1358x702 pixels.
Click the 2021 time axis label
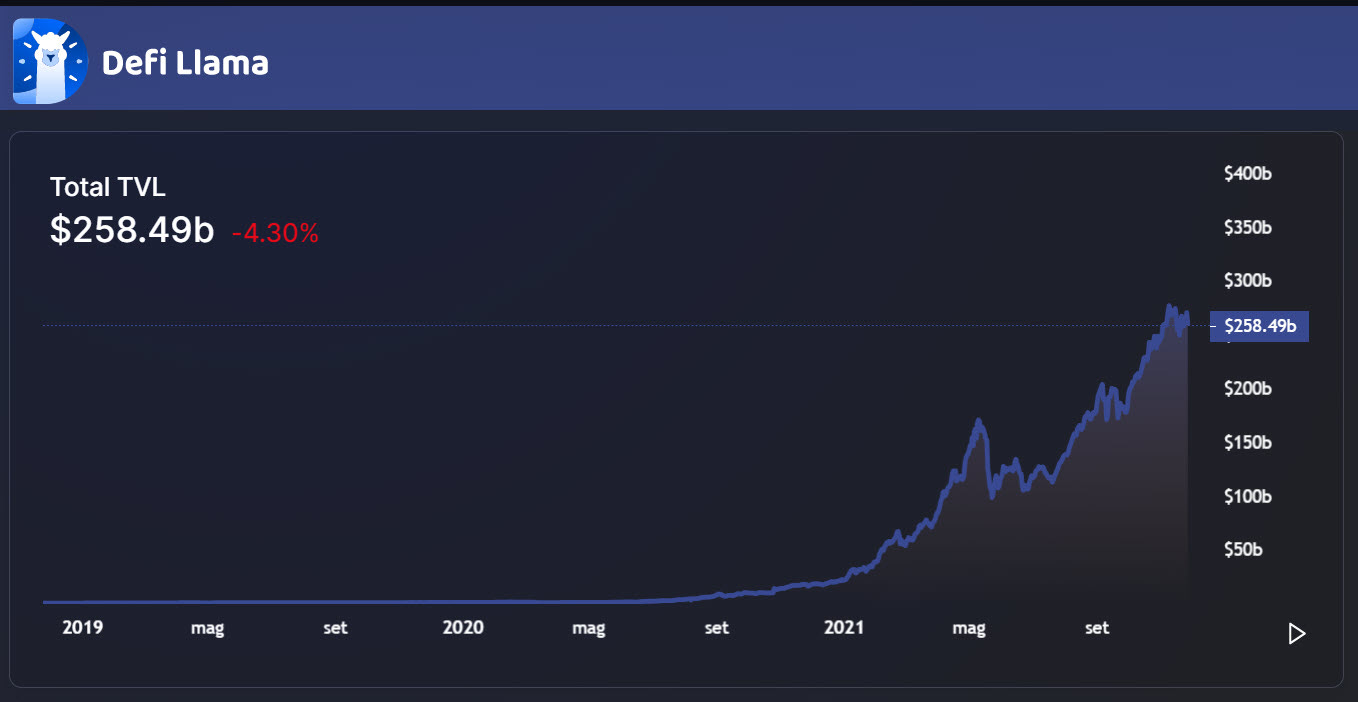(x=844, y=627)
